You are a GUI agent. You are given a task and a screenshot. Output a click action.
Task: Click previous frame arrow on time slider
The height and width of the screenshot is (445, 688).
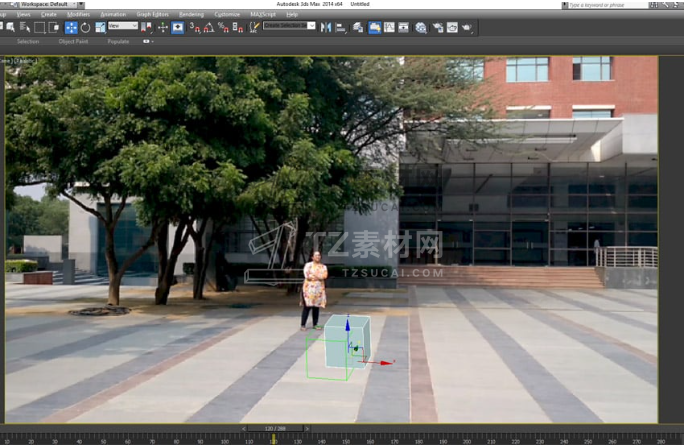coord(244,428)
